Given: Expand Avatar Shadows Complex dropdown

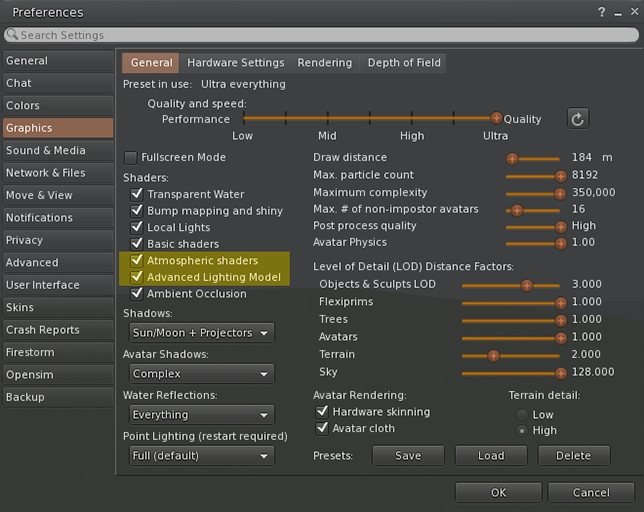Looking at the screenshot, I should [x=199, y=374].
